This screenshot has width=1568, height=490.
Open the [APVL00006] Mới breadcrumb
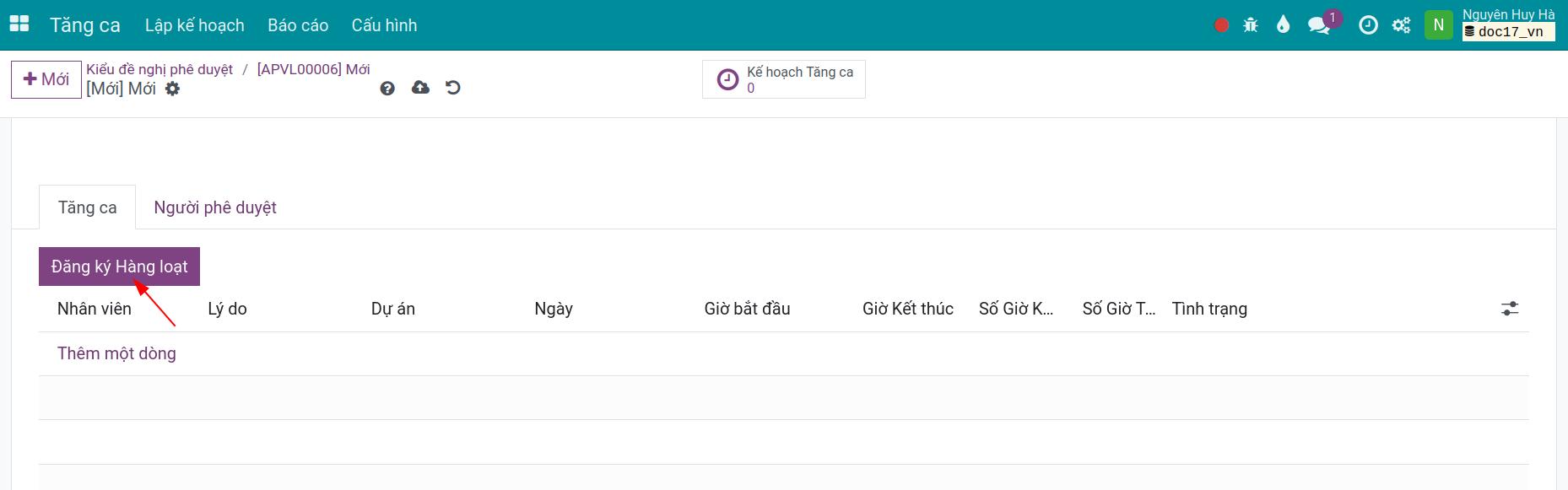[x=314, y=69]
